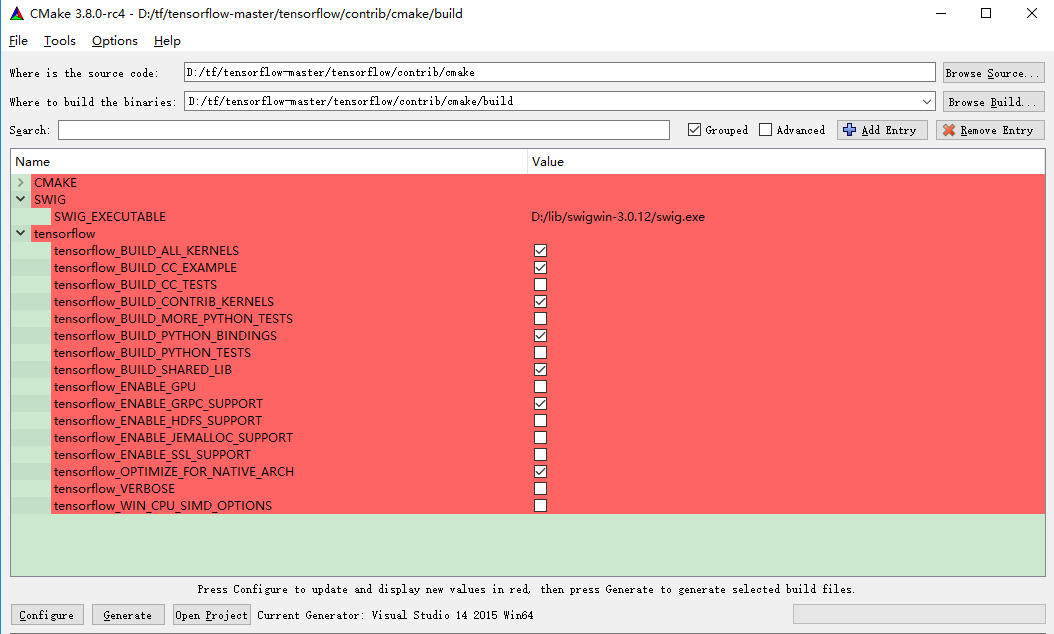This screenshot has width=1054, height=634.
Task: Toggle tensorflow_BUILD_CONTRIB_KERNELS checkbox
Action: (x=540, y=301)
